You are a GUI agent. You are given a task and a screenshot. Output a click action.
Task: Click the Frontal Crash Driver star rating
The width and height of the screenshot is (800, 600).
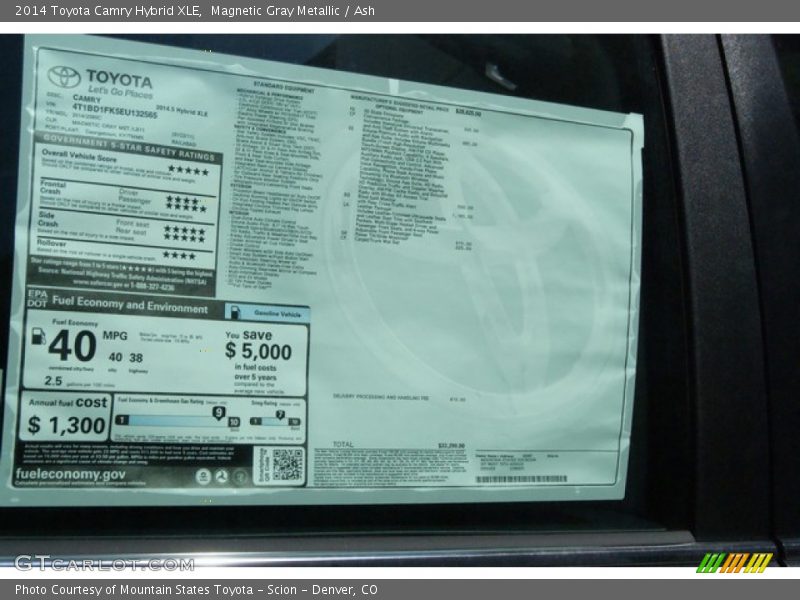(x=184, y=200)
